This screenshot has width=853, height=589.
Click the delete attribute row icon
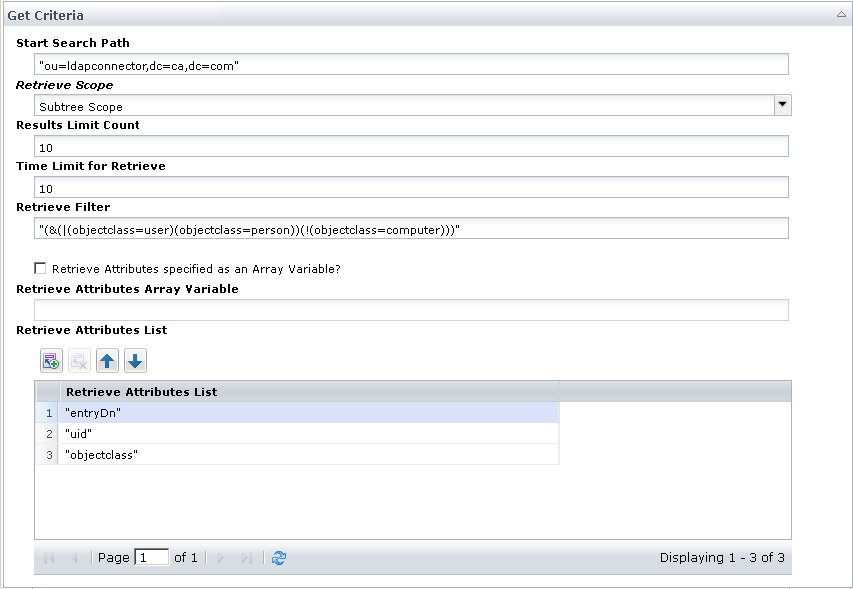point(78,360)
